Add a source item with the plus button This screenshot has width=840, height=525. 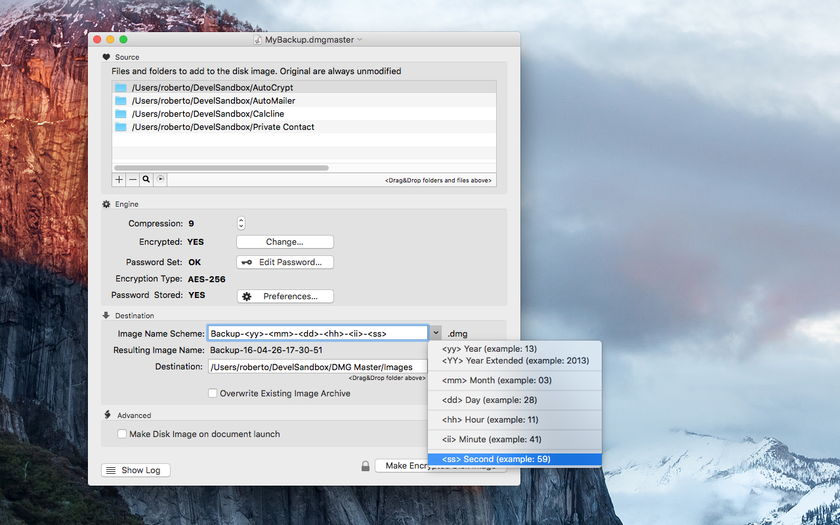(119, 179)
